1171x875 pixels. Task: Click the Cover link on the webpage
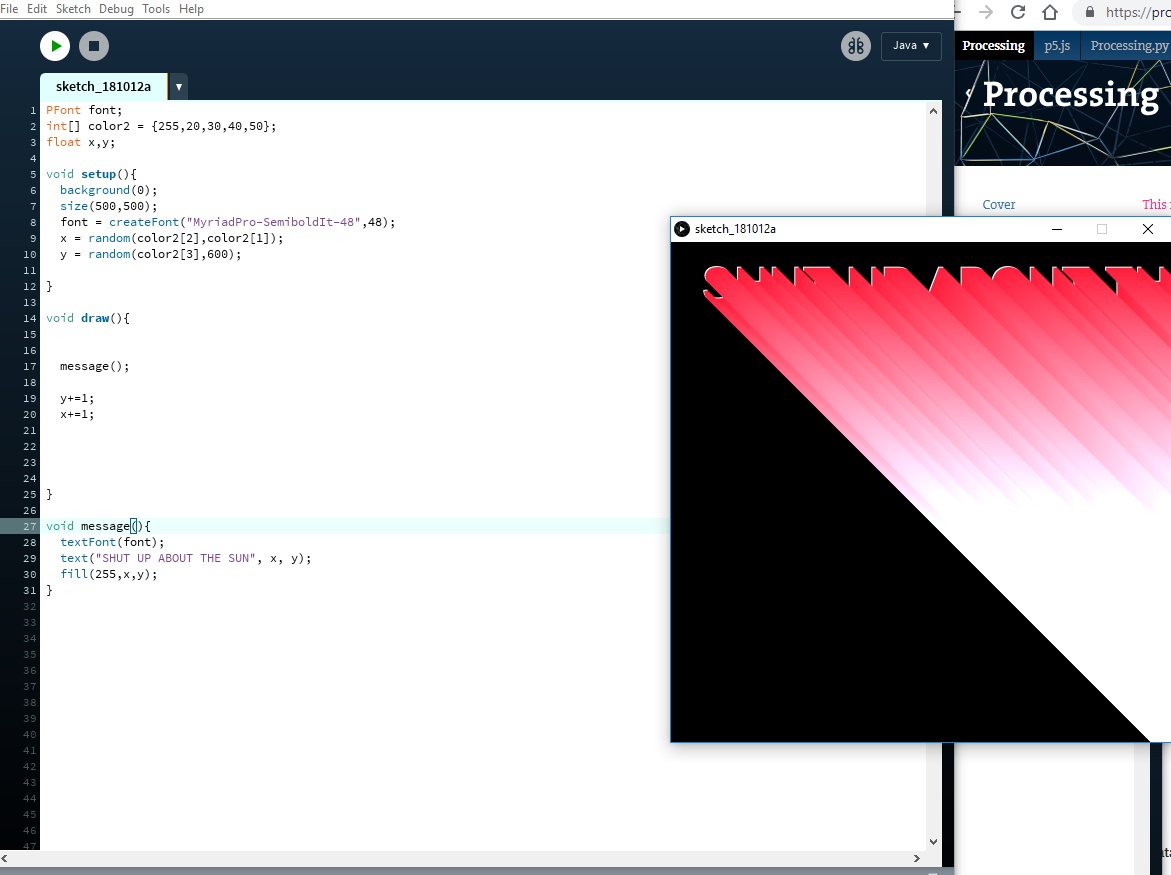point(999,205)
